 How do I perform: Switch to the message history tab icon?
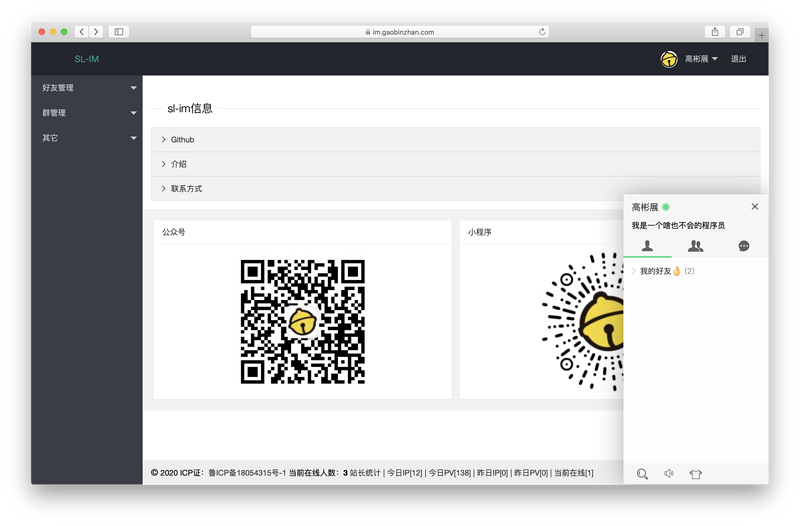[x=744, y=246]
